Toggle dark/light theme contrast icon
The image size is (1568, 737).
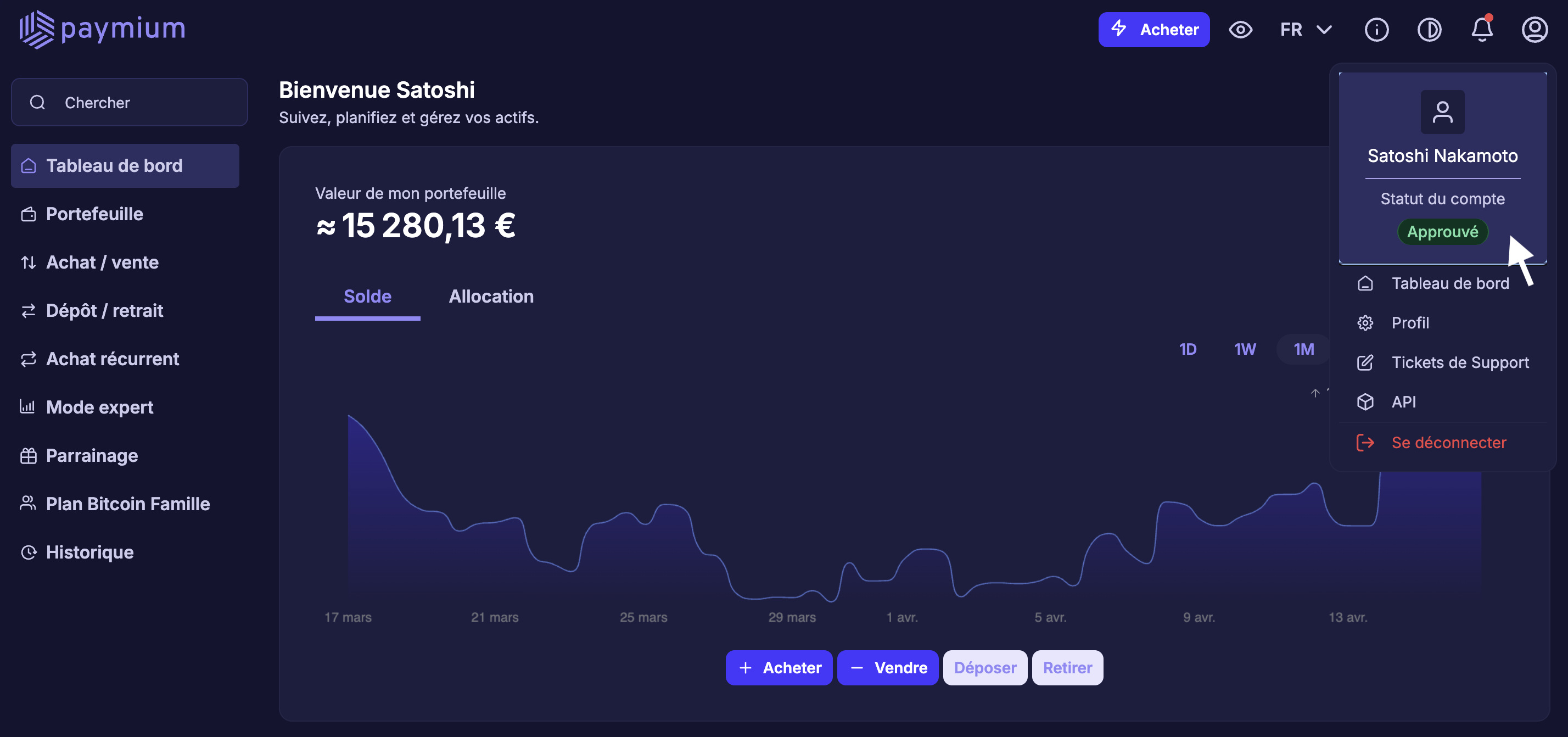pos(1429,29)
